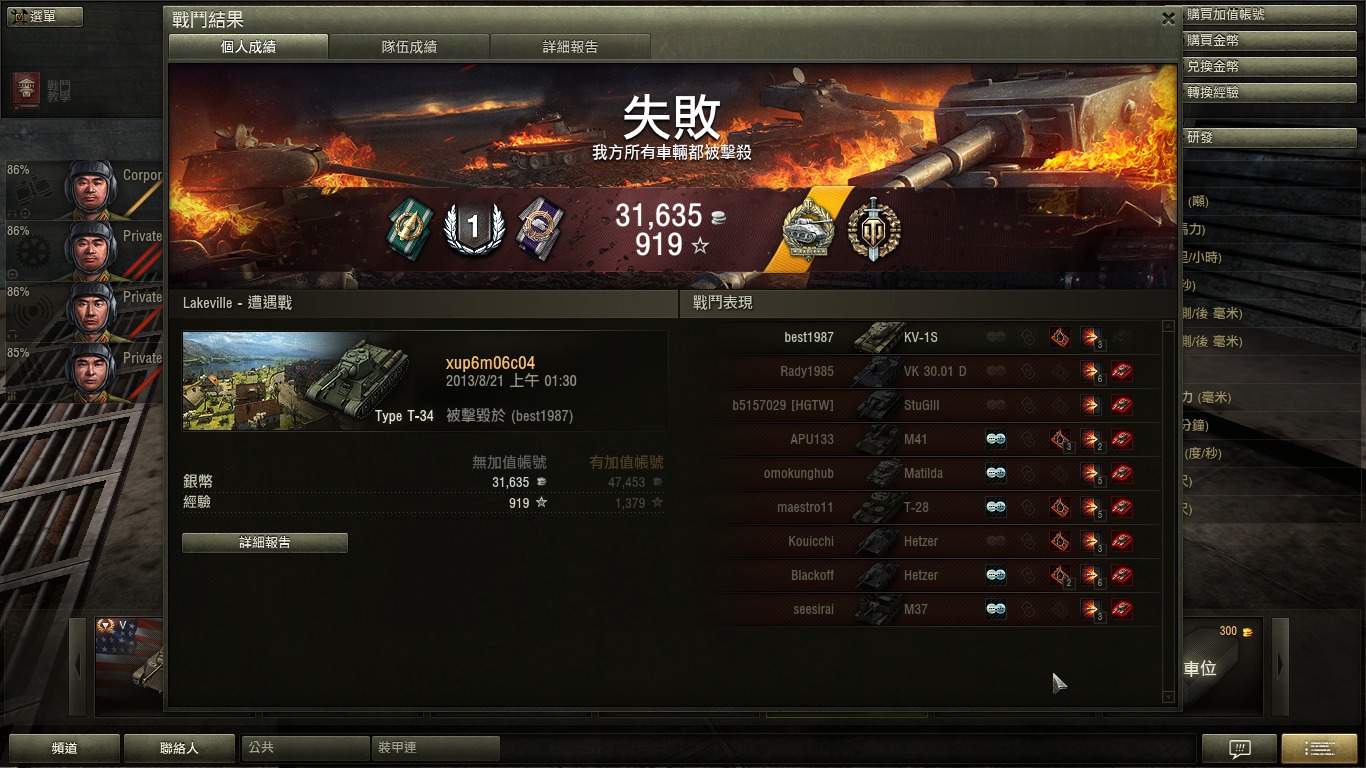
Task: Switch to the 詳細報告 tab
Action: point(570,47)
